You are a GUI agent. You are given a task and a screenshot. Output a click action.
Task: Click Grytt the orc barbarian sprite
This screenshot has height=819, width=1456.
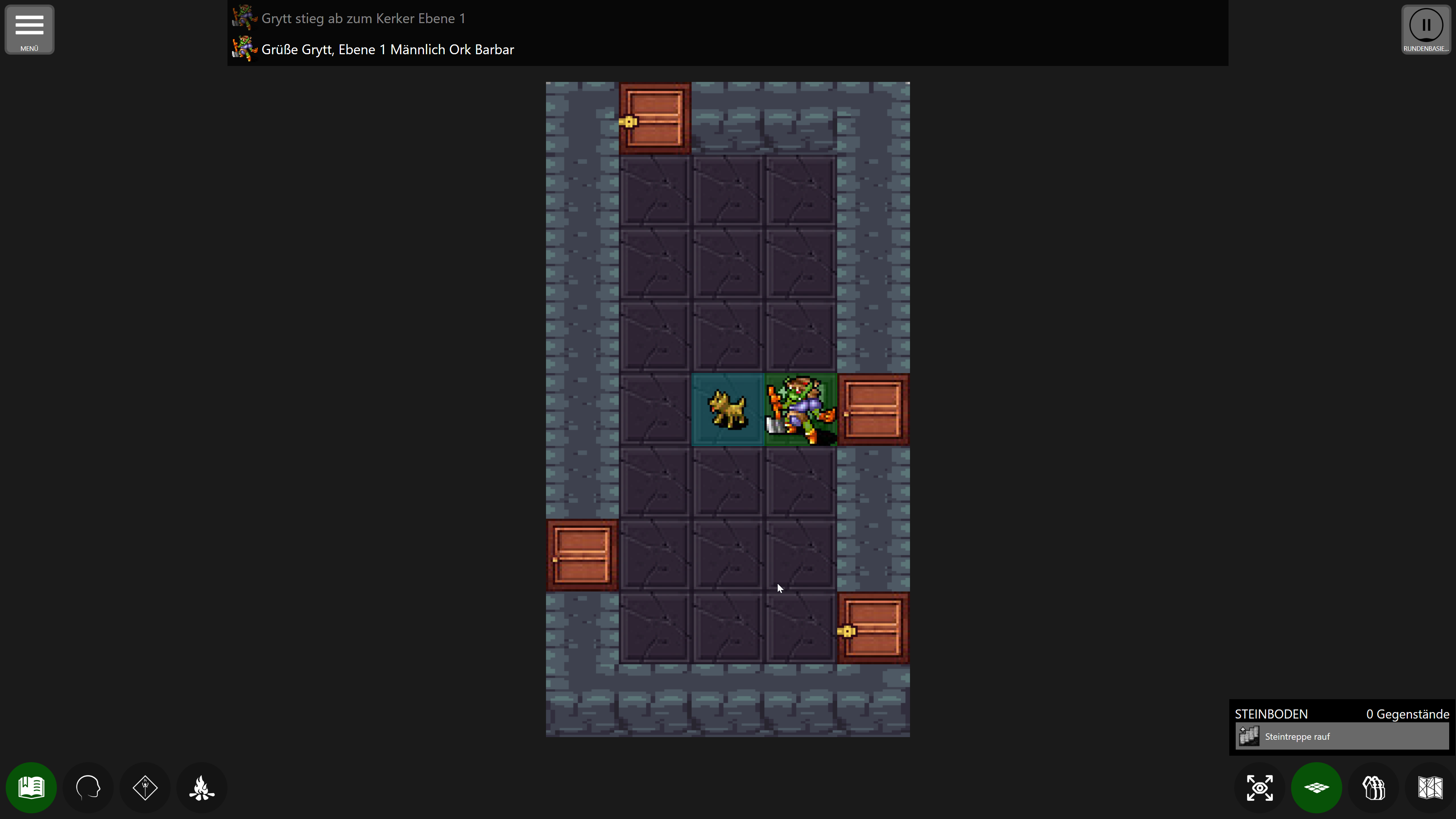tap(800, 410)
